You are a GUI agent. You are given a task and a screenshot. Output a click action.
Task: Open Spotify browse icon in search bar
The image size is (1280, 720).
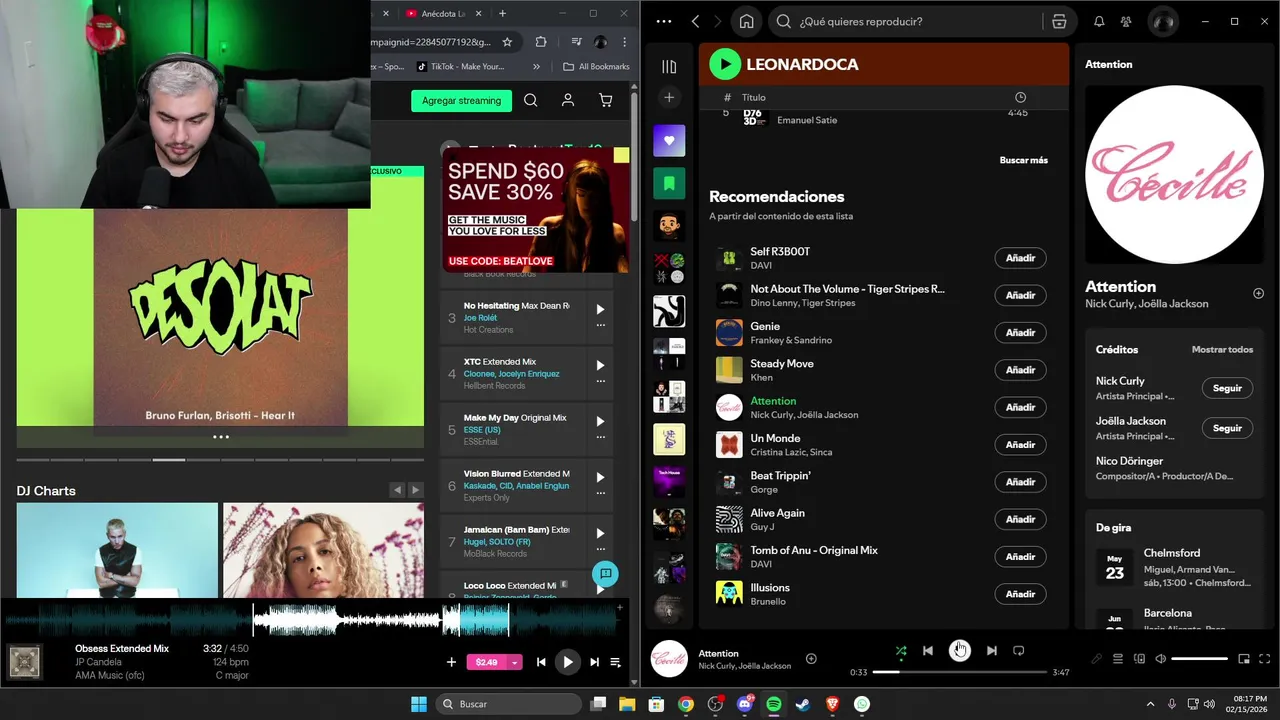click(1059, 21)
